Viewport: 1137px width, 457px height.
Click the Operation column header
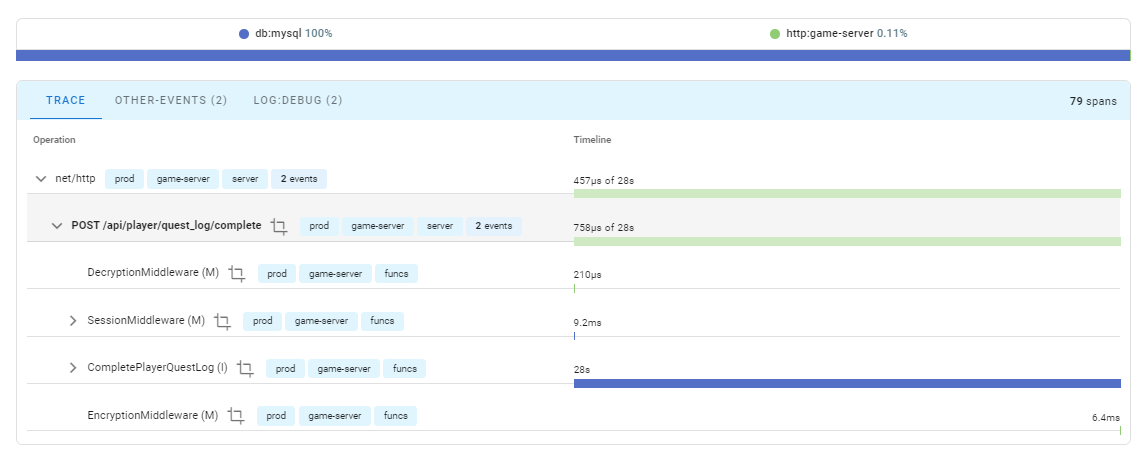click(54, 139)
